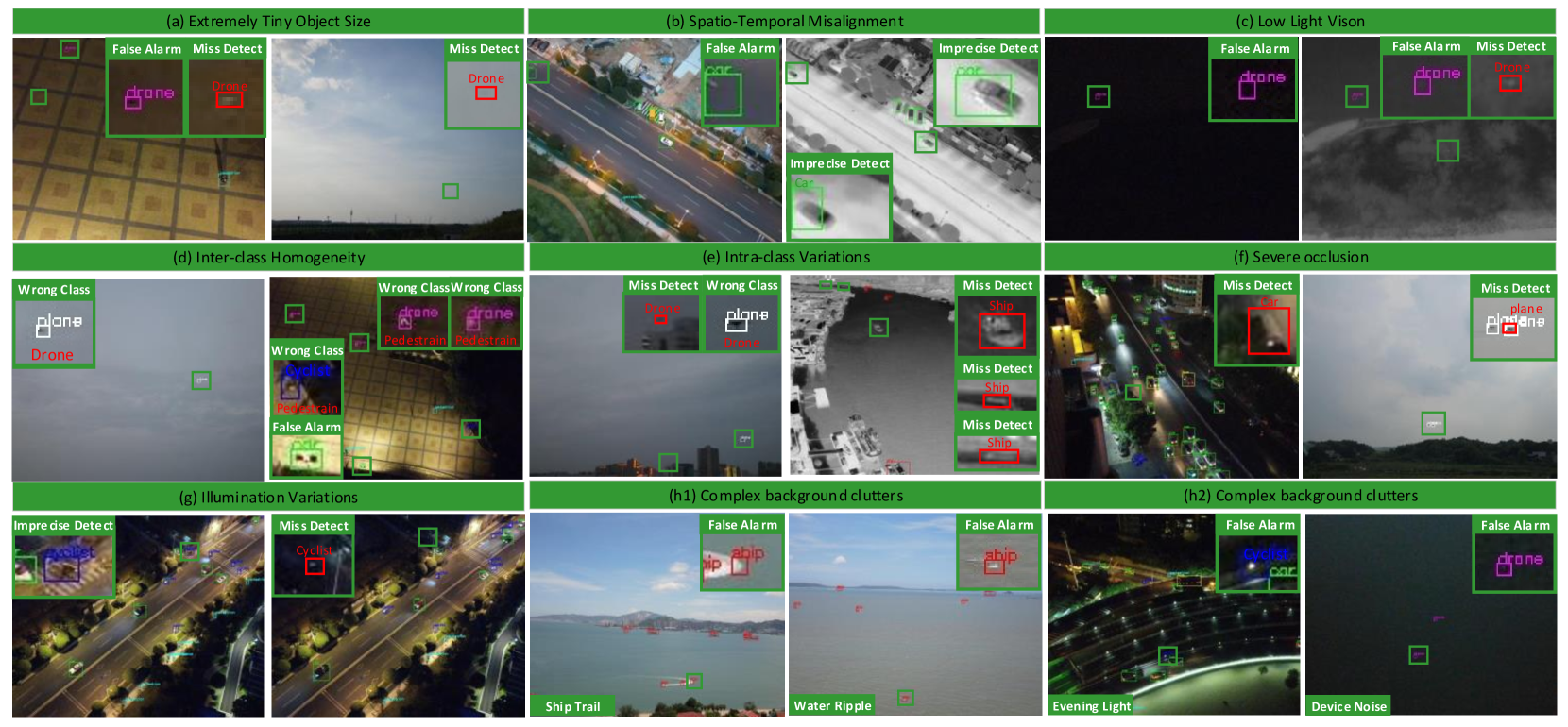Open the False Alarm inset on the Device Noise image
The height and width of the screenshot is (727, 1568).
tap(1515, 553)
